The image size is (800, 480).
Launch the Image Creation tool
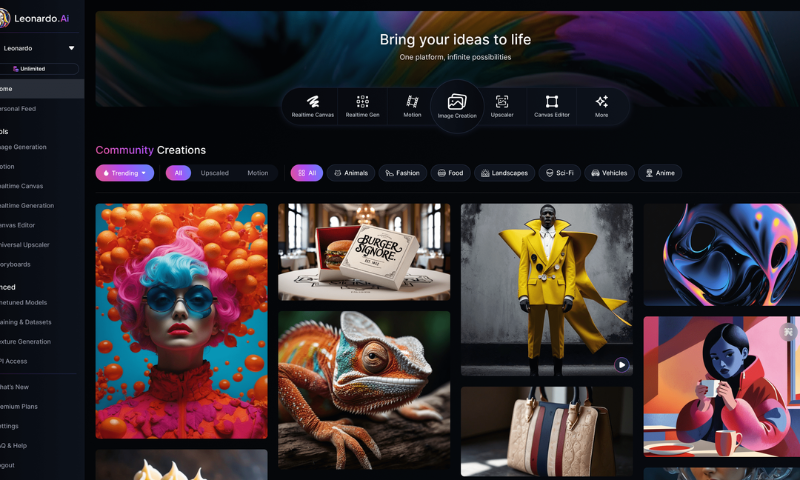click(x=457, y=103)
